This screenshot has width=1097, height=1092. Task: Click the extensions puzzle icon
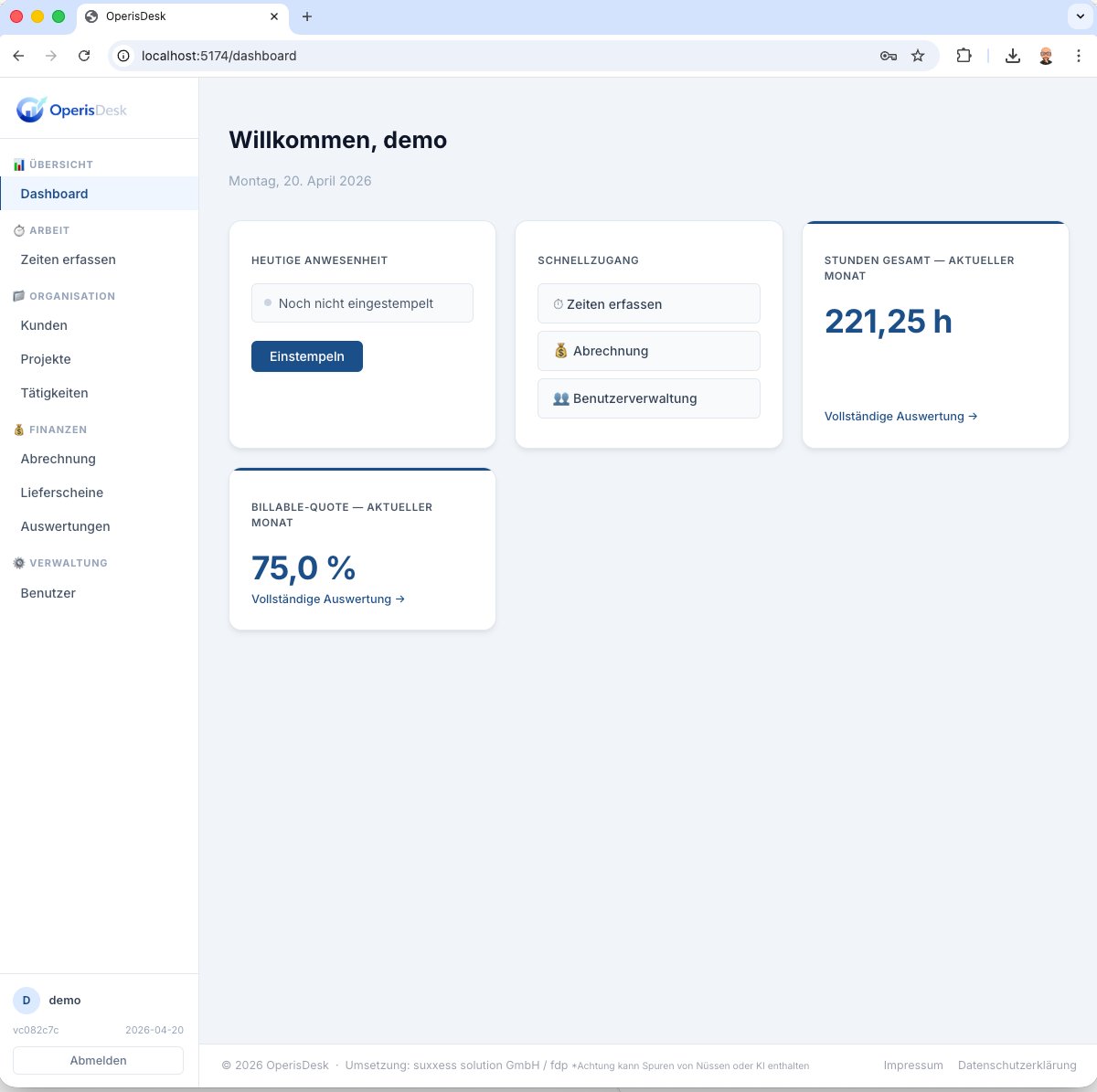[x=964, y=56]
